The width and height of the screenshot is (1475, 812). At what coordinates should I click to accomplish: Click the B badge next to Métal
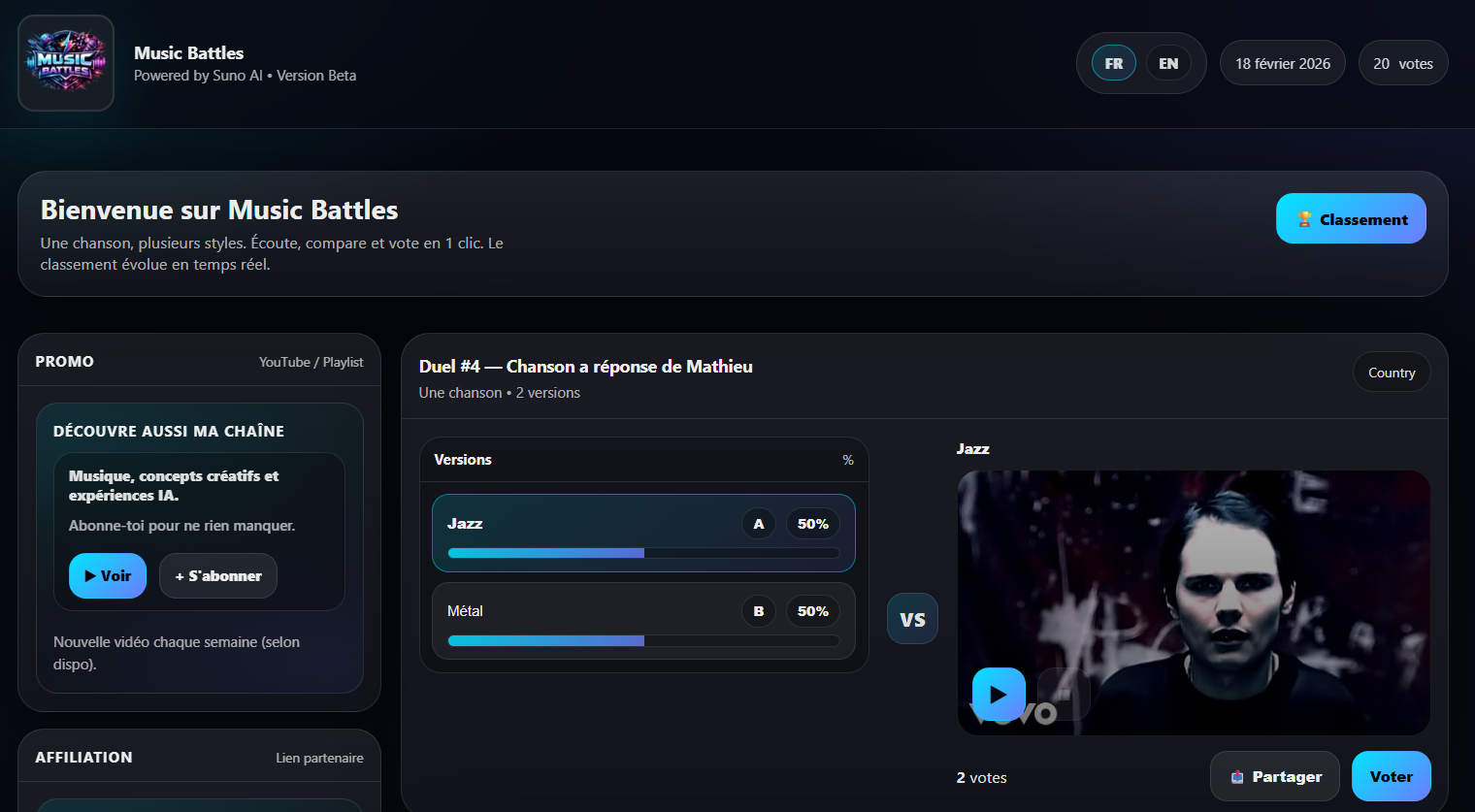coord(758,611)
